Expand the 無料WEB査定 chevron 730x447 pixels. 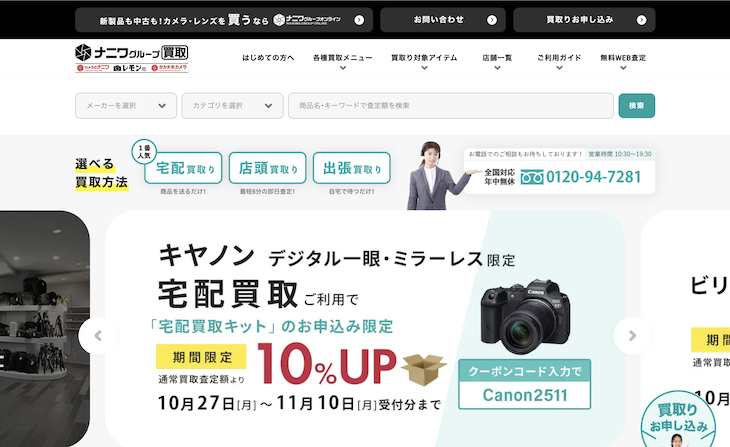tap(623, 68)
